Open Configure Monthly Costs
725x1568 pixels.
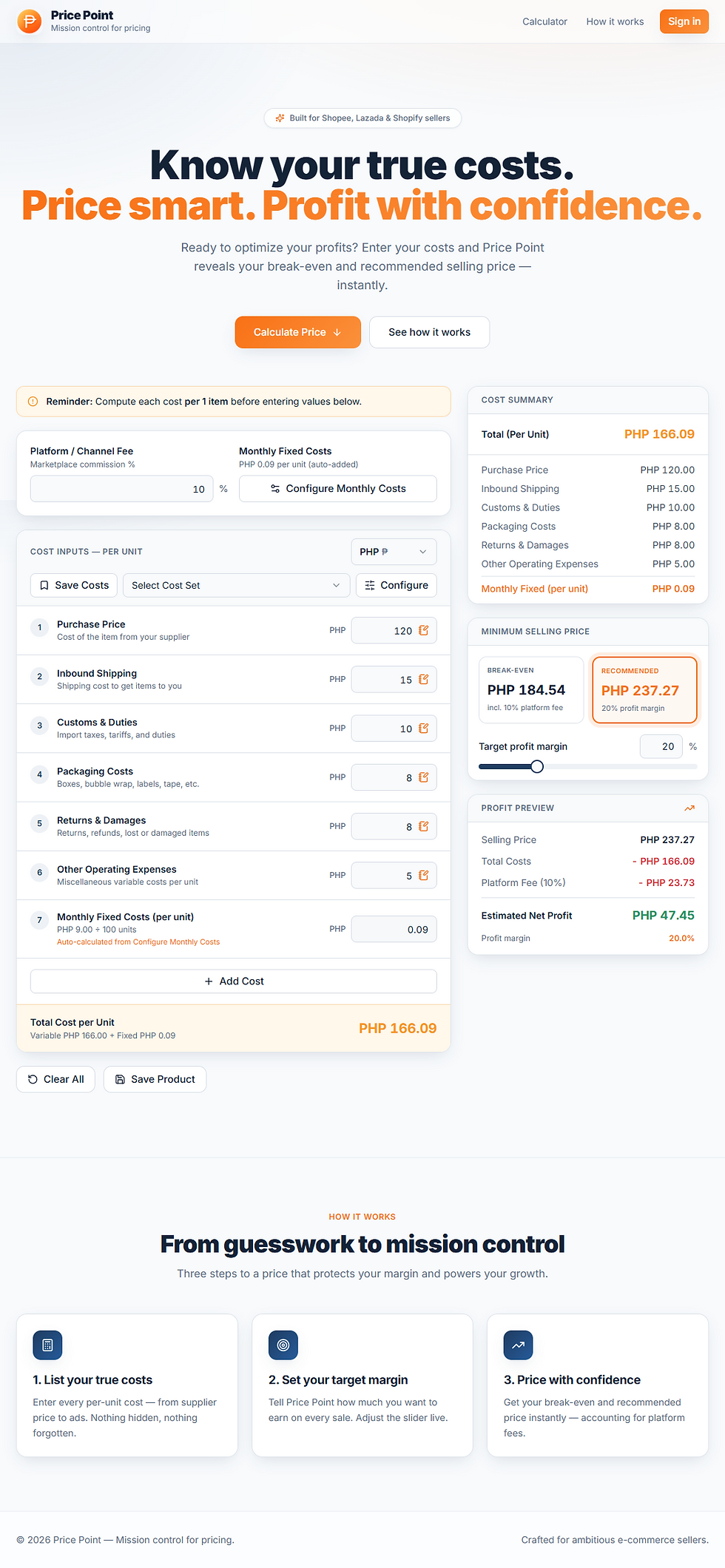(338, 488)
